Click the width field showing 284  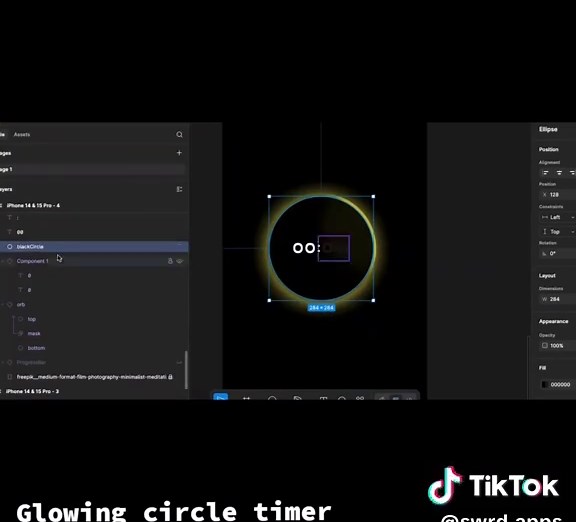pyautogui.click(x=558, y=299)
